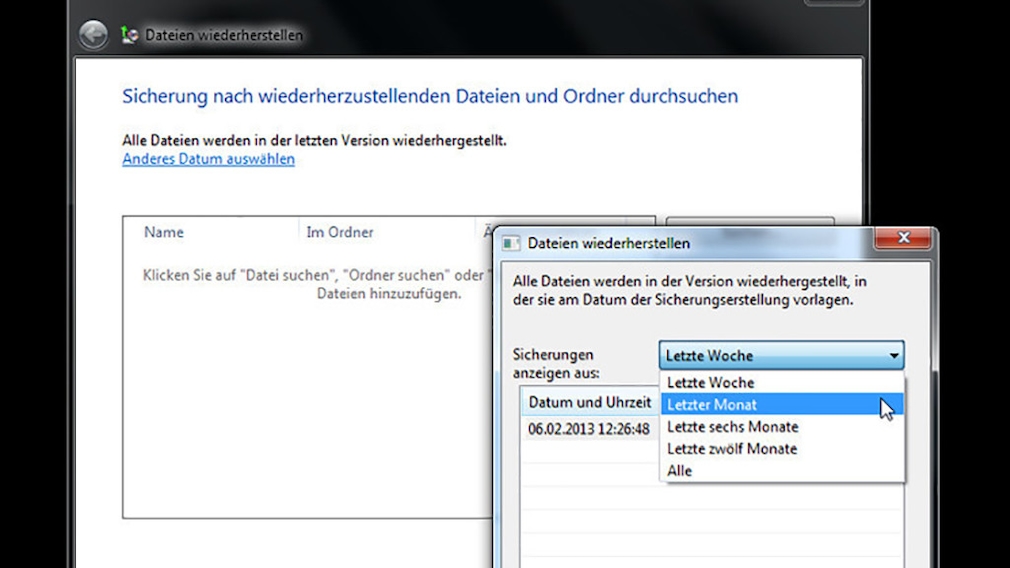Close the Dateien wiederherstellen dialog
The image size is (1010, 568).
[x=902, y=238]
